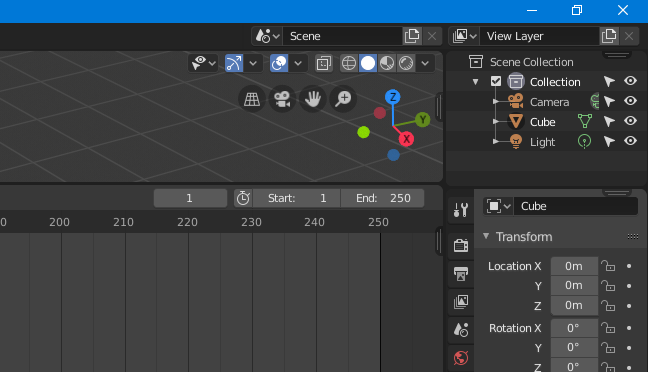Click the Y axis on navigation gizmo
This screenshot has height=372, width=648.
[422, 120]
